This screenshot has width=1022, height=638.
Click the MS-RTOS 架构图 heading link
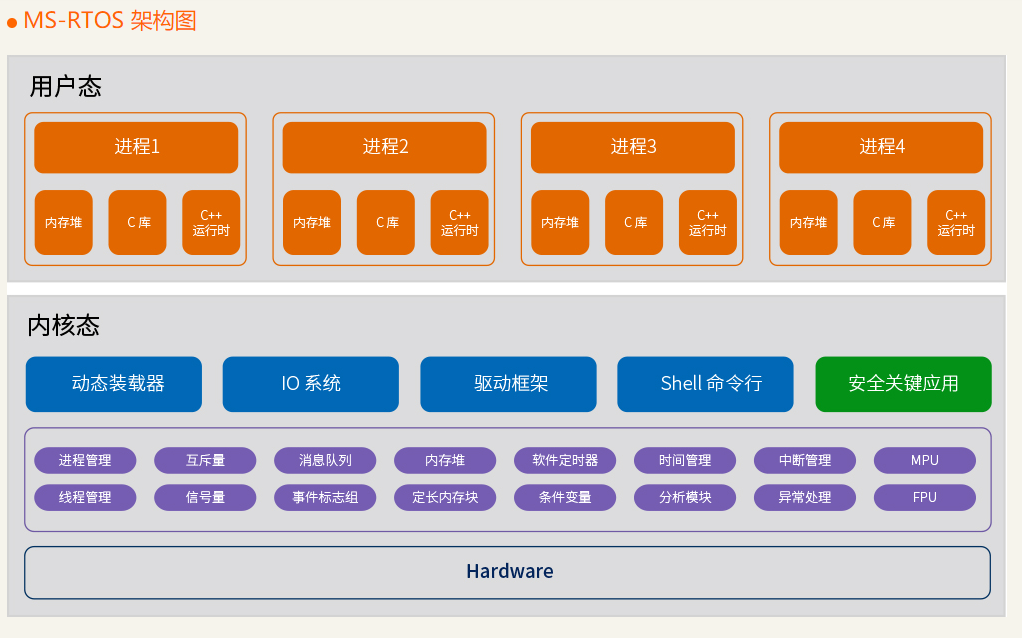[113, 20]
